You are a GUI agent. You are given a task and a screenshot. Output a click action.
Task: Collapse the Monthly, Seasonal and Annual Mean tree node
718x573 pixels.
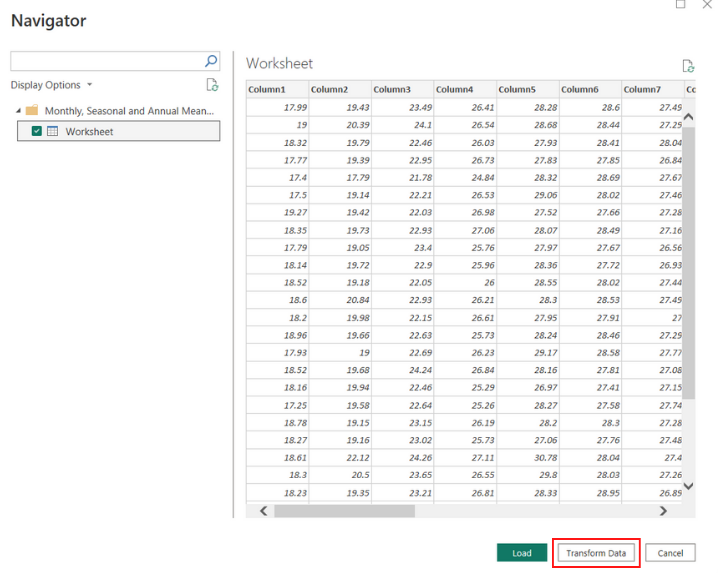pos(18,111)
